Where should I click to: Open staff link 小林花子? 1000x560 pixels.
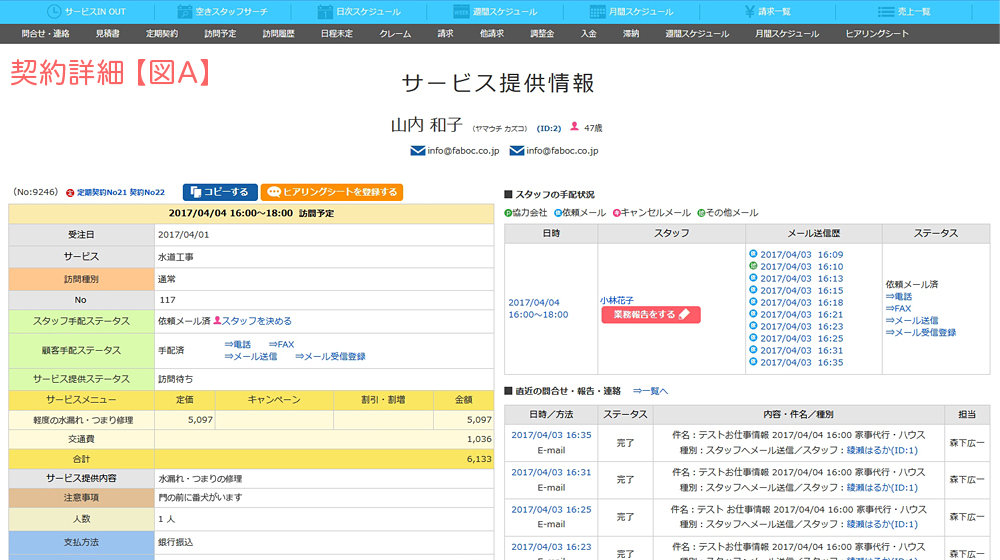(x=617, y=300)
